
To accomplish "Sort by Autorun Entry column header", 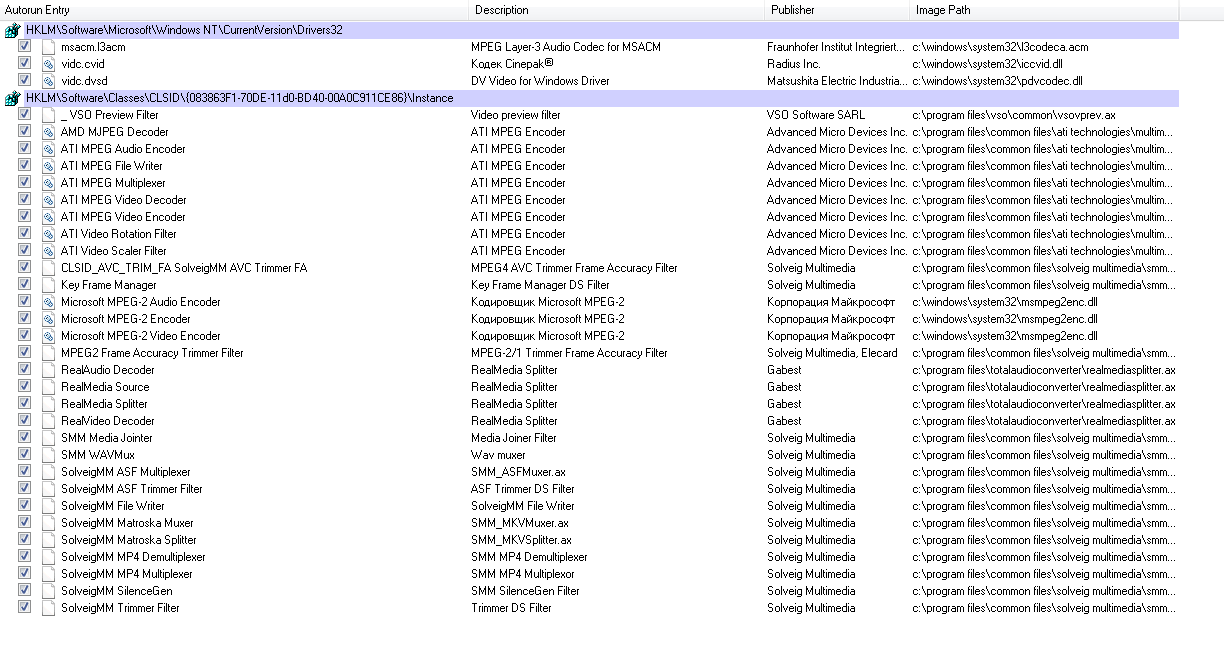I will point(234,10).
